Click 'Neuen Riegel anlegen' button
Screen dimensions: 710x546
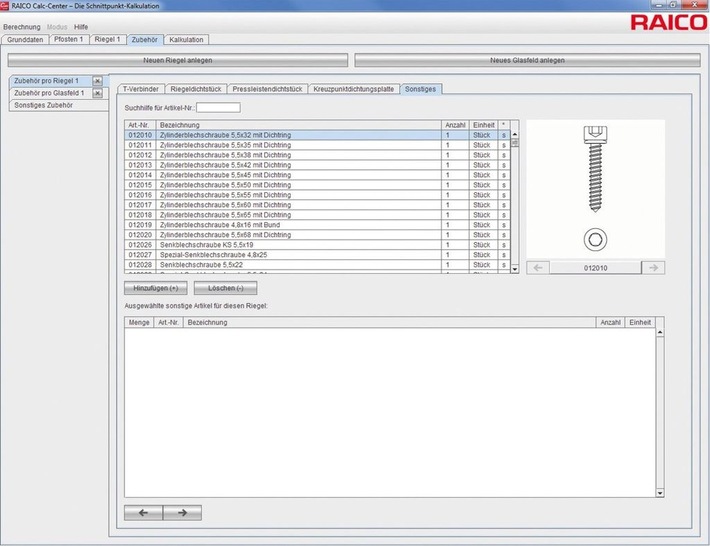pyautogui.click(x=177, y=60)
